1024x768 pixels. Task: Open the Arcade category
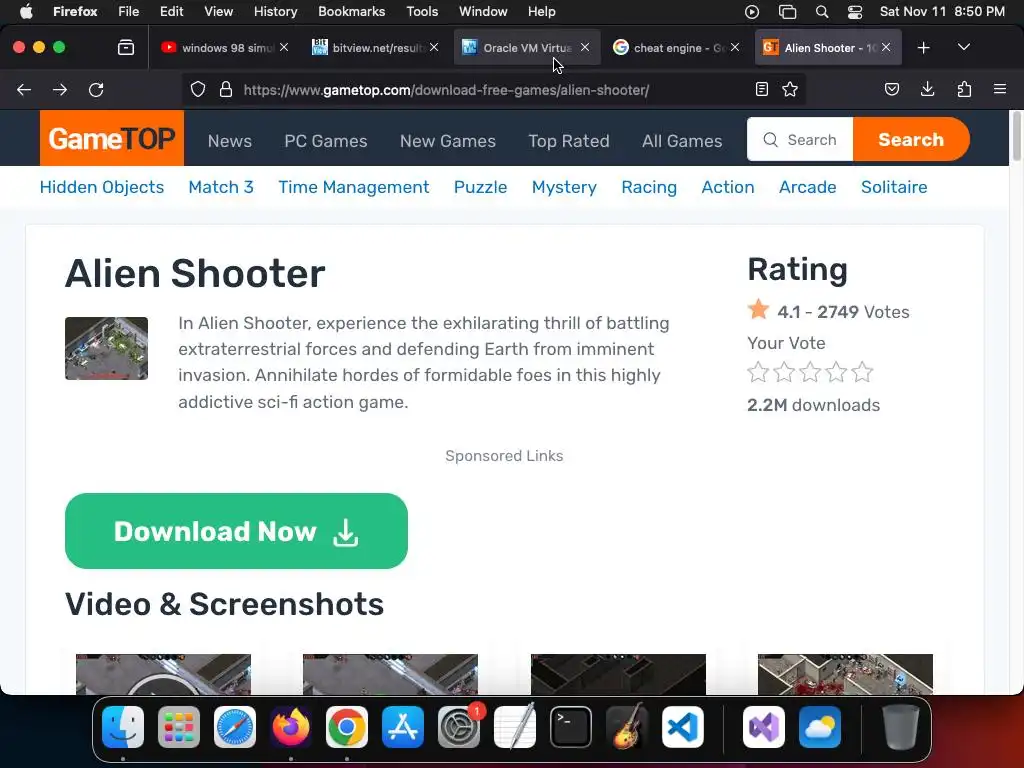pyautogui.click(x=808, y=187)
